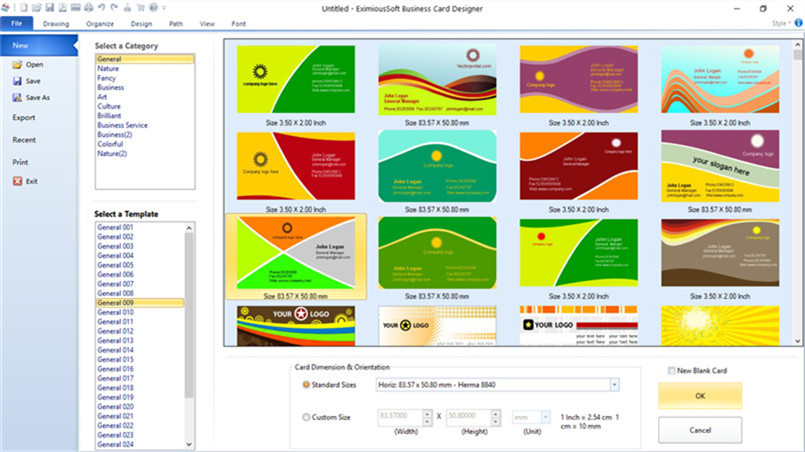Select the Brilliant category
The width and height of the screenshot is (805, 452).
click(x=109, y=116)
